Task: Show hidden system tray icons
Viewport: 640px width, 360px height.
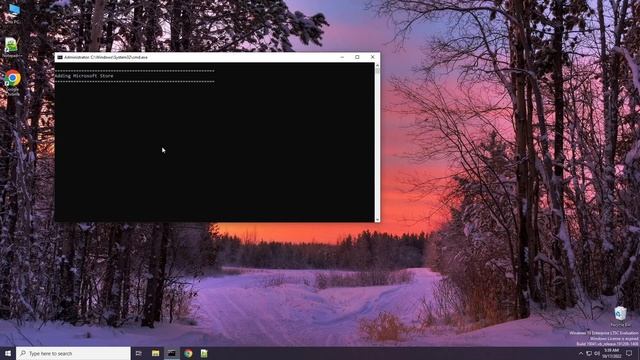Action: (581, 353)
